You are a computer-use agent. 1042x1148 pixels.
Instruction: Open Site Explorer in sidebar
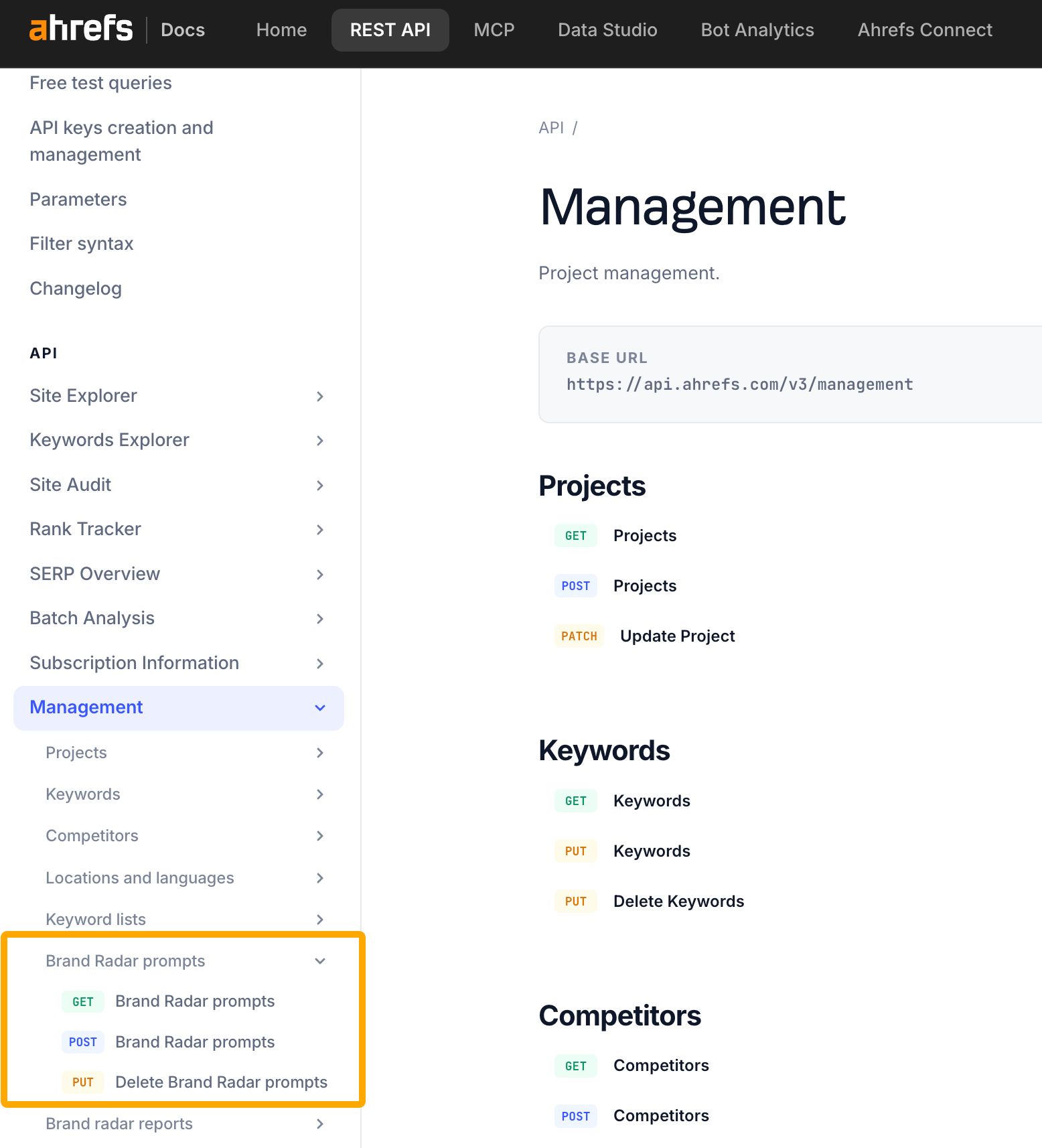click(x=83, y=396)
